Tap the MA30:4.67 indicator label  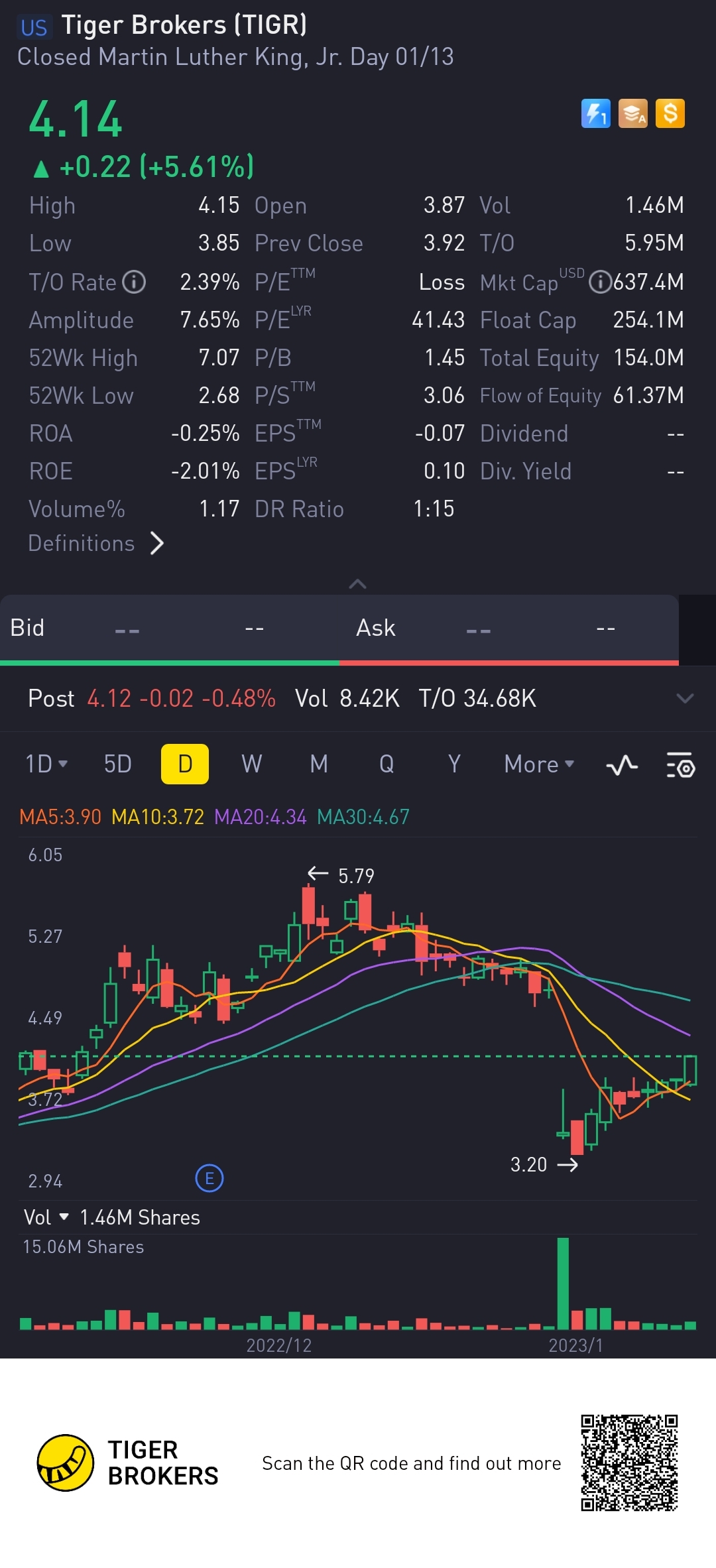coord(363,817)
